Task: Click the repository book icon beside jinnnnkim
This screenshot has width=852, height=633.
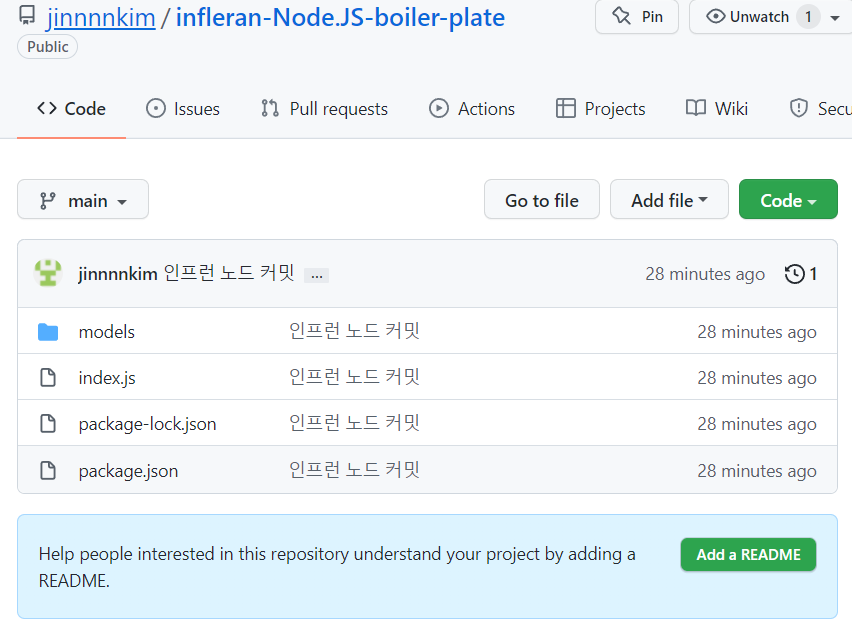Action: (x=27, y=16)
